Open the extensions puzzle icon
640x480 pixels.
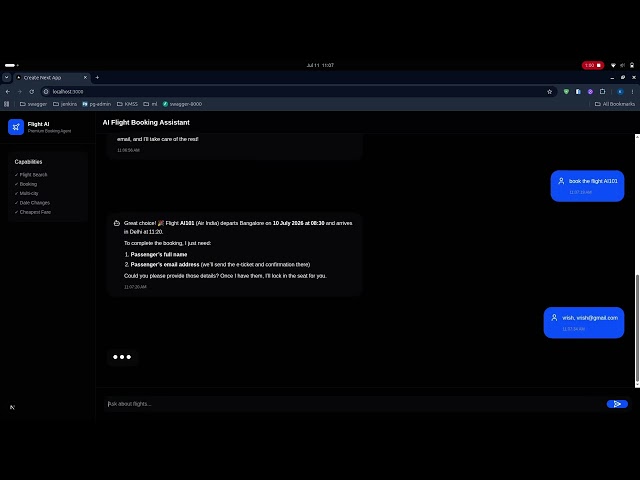click(x=602, y=91)
